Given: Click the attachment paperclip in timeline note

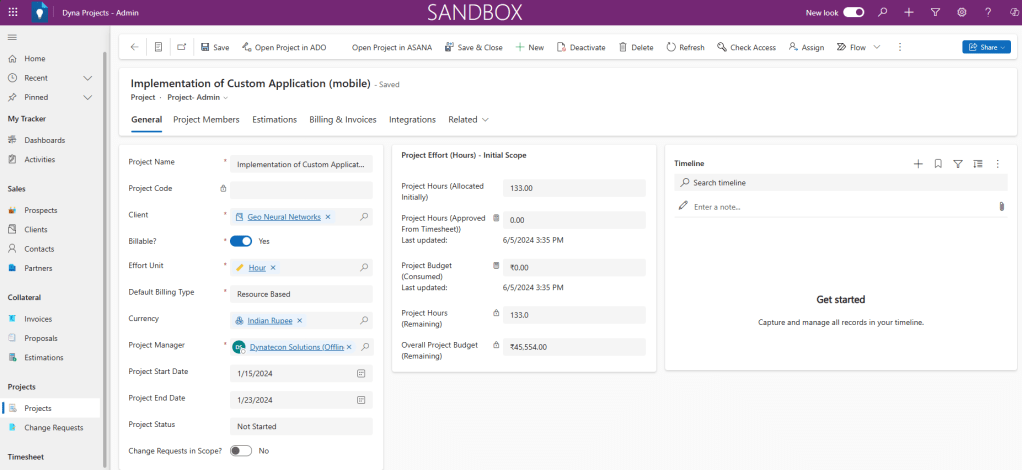Looking at the screenshot, I should pyautogui.click(x=1001, y=207).
